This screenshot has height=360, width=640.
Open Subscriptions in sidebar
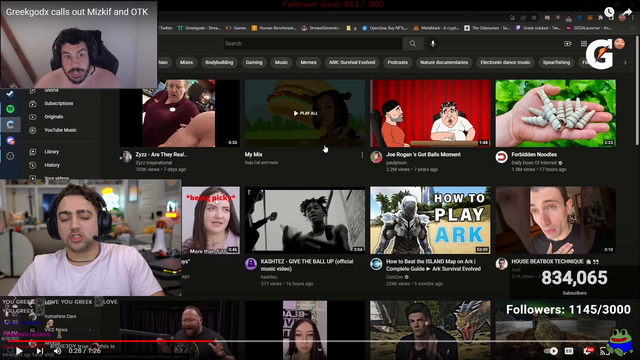click(59, 104)
